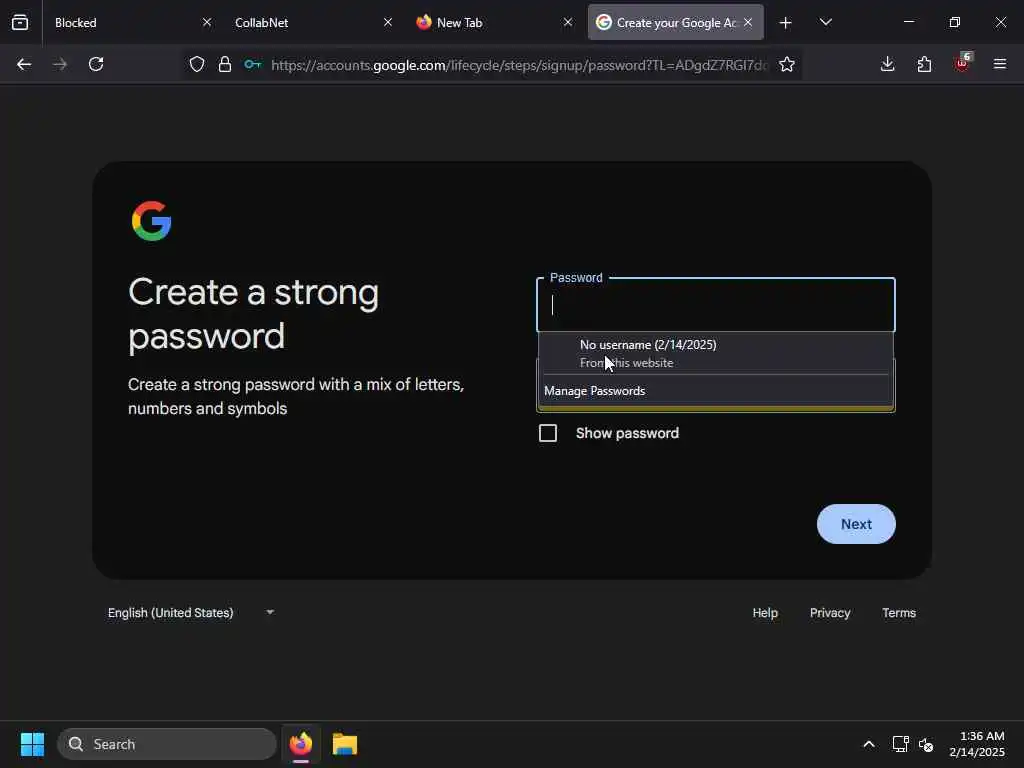
Task: Open the English (United States) language dropdown
Action: [191, 613]
